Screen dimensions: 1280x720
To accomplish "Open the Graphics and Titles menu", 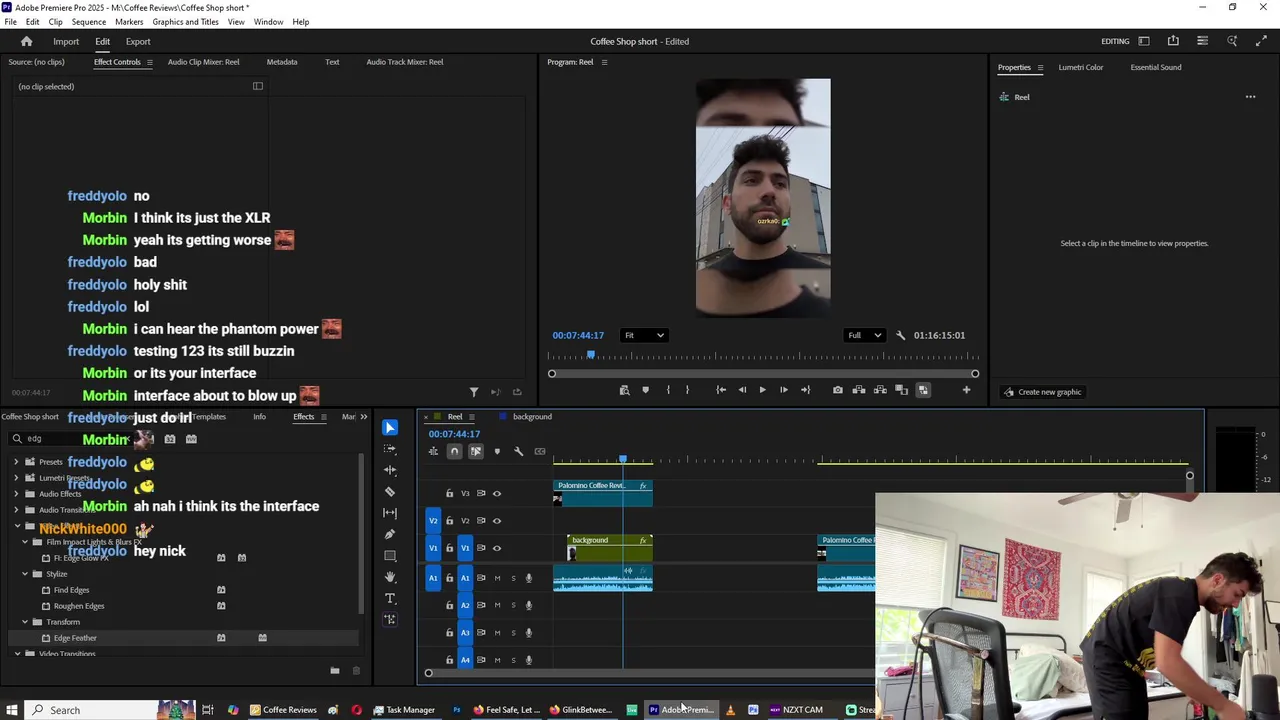I will [185, 21].
